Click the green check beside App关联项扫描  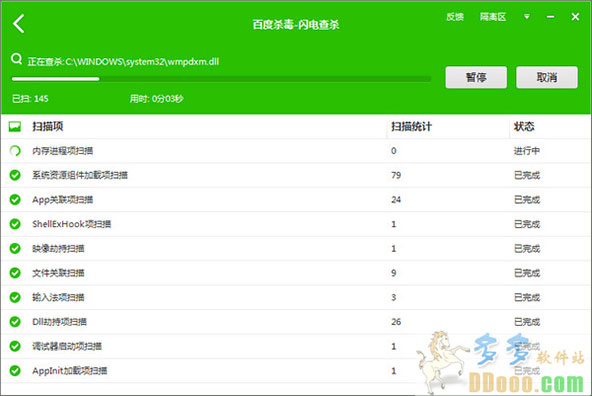coord(15,200)
